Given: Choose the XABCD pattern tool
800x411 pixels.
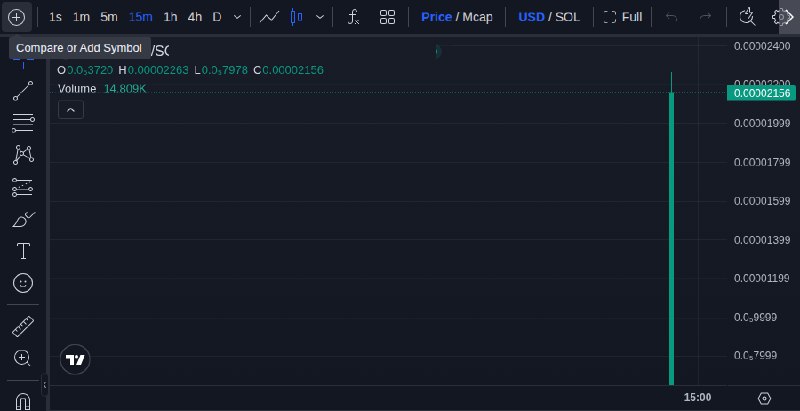Looking at the screenshot, I should point(23,155).
